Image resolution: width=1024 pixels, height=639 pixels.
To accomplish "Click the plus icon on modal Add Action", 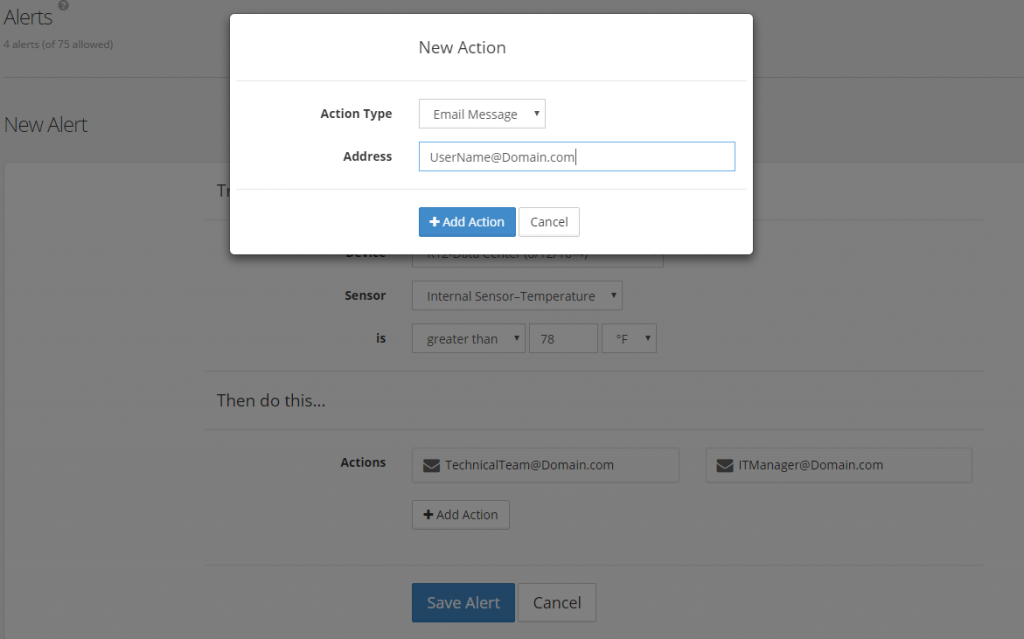I will [435, 221].
